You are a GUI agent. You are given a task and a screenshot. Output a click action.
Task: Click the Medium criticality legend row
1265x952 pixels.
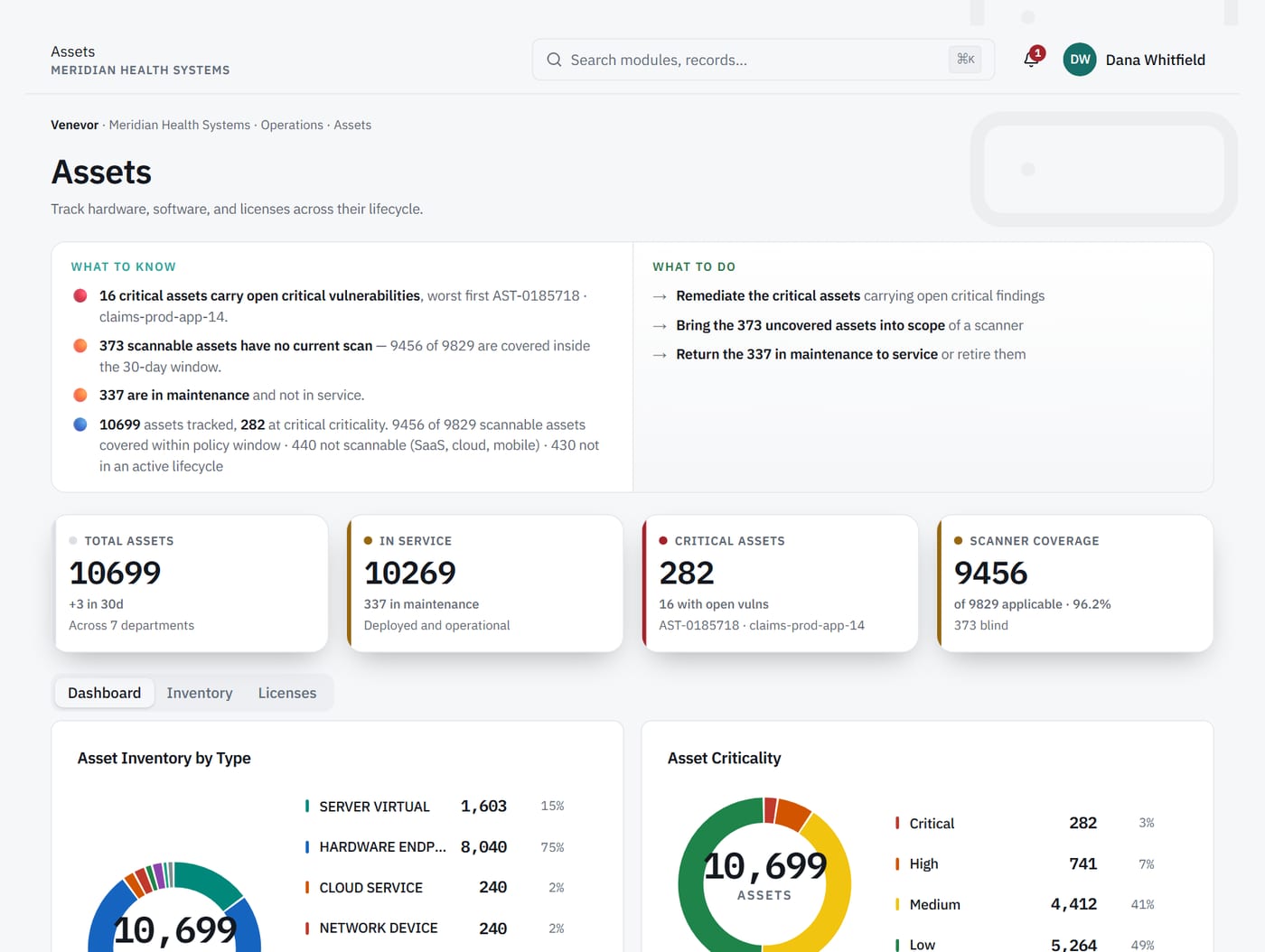tap(1026, 904)
